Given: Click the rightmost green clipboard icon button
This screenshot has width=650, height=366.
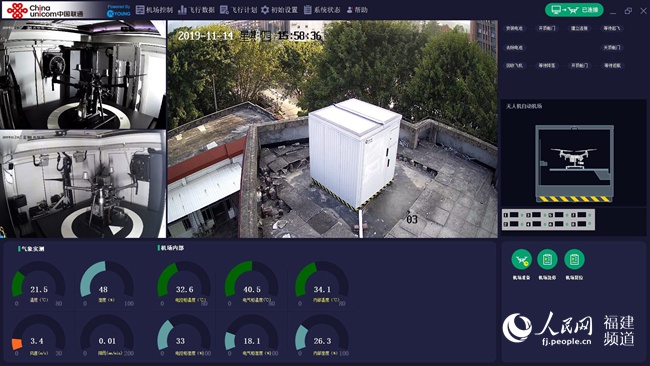Looking at the screenshot, I should point(574,260).
